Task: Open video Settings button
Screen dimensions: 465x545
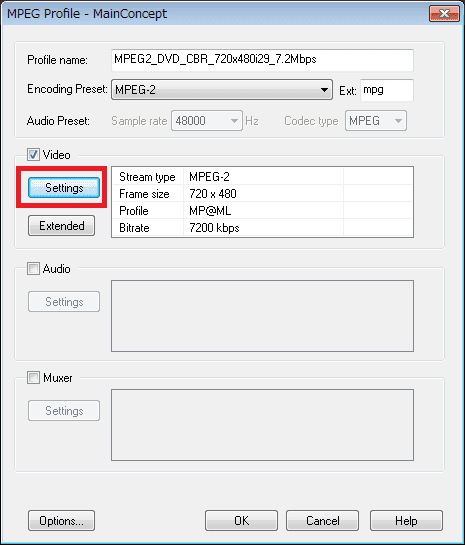Action: coord(64,188)
